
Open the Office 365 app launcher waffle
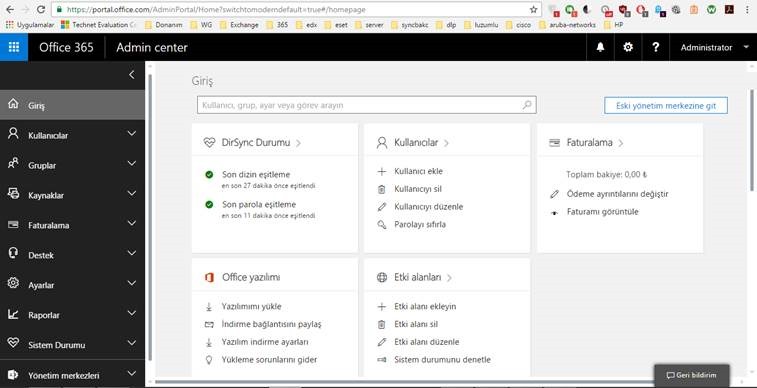(x=14, y=47)
